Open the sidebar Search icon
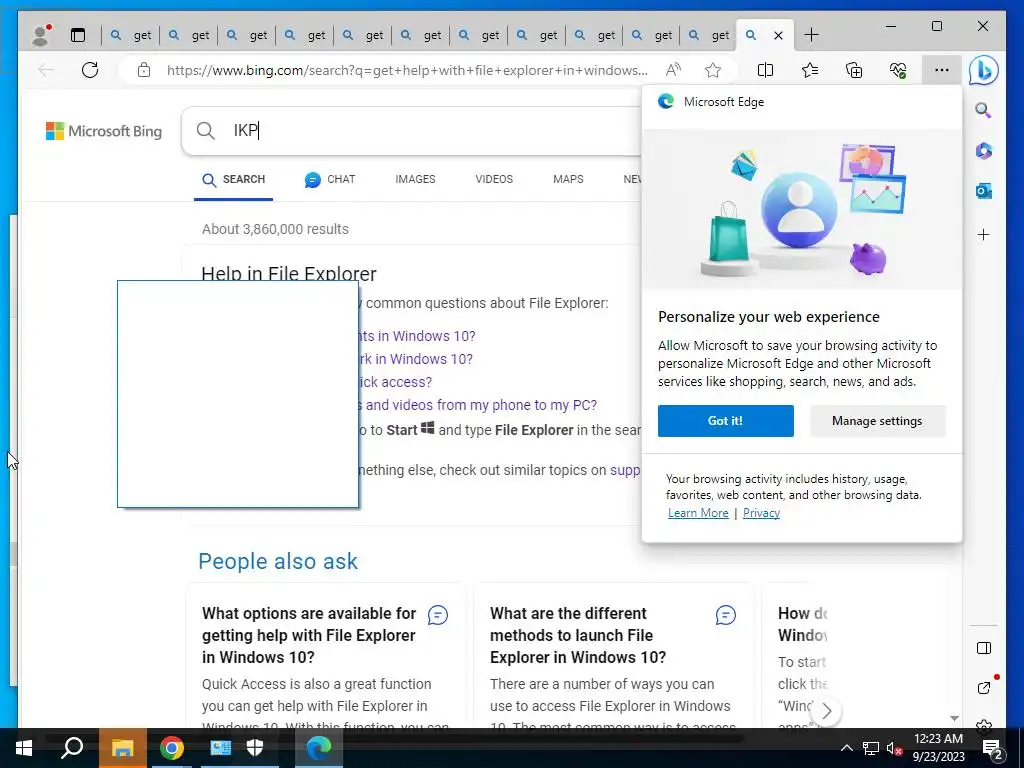The image size is (1024, 768). coord(984,110)
